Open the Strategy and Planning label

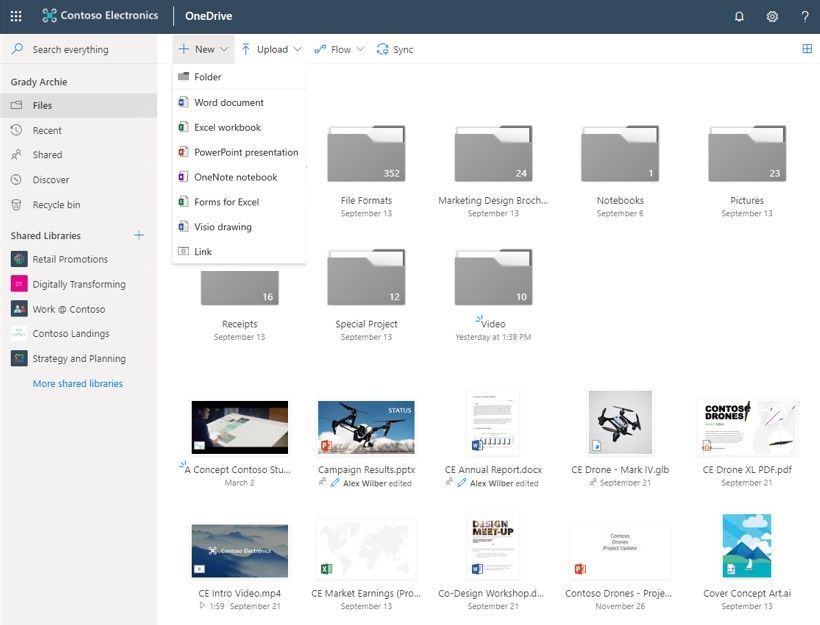coord(79,358)
